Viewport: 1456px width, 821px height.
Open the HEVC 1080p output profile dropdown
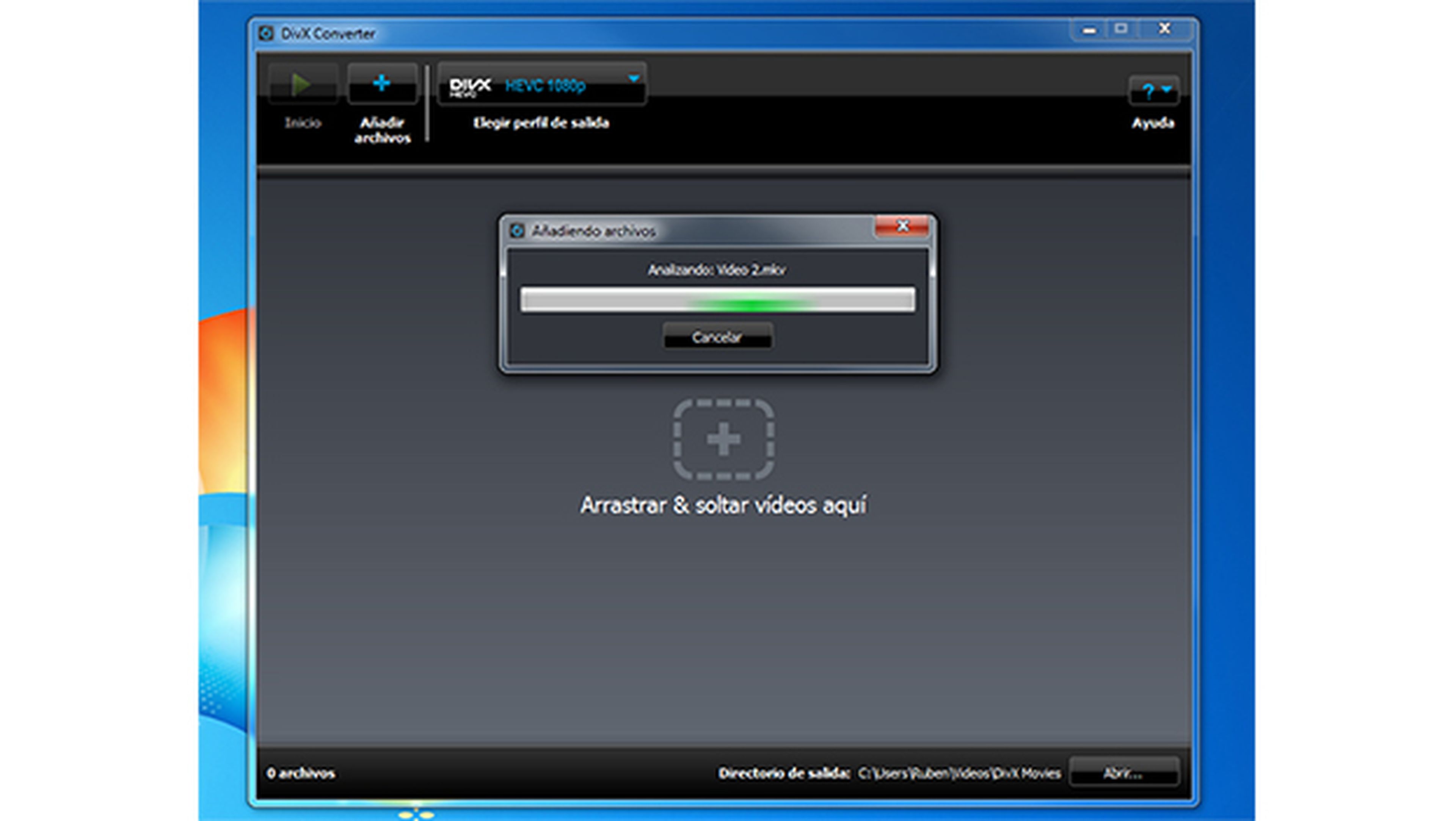pyautogui.click(x=542, y=85)
